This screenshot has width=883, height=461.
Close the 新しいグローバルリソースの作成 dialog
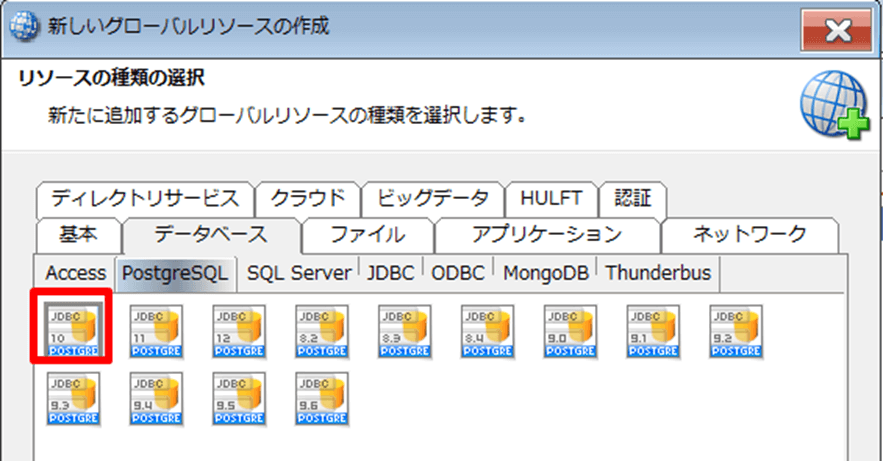click(x=837, y=30)
